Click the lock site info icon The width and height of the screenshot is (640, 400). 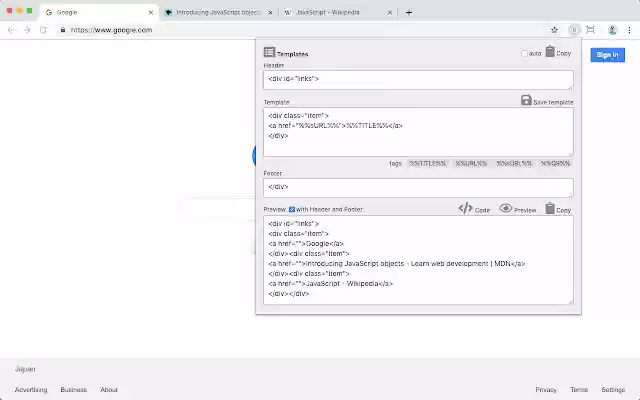click(62, 30)
